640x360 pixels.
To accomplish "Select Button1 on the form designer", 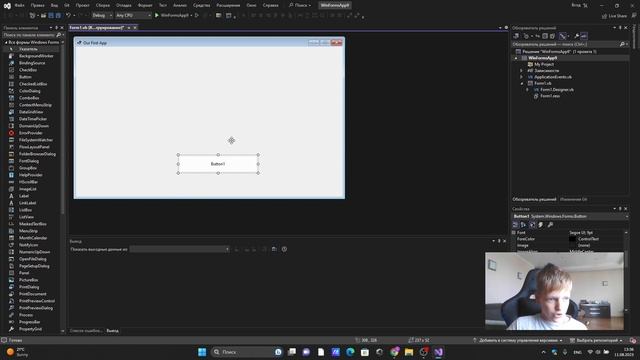I will [x=218, y=164].
